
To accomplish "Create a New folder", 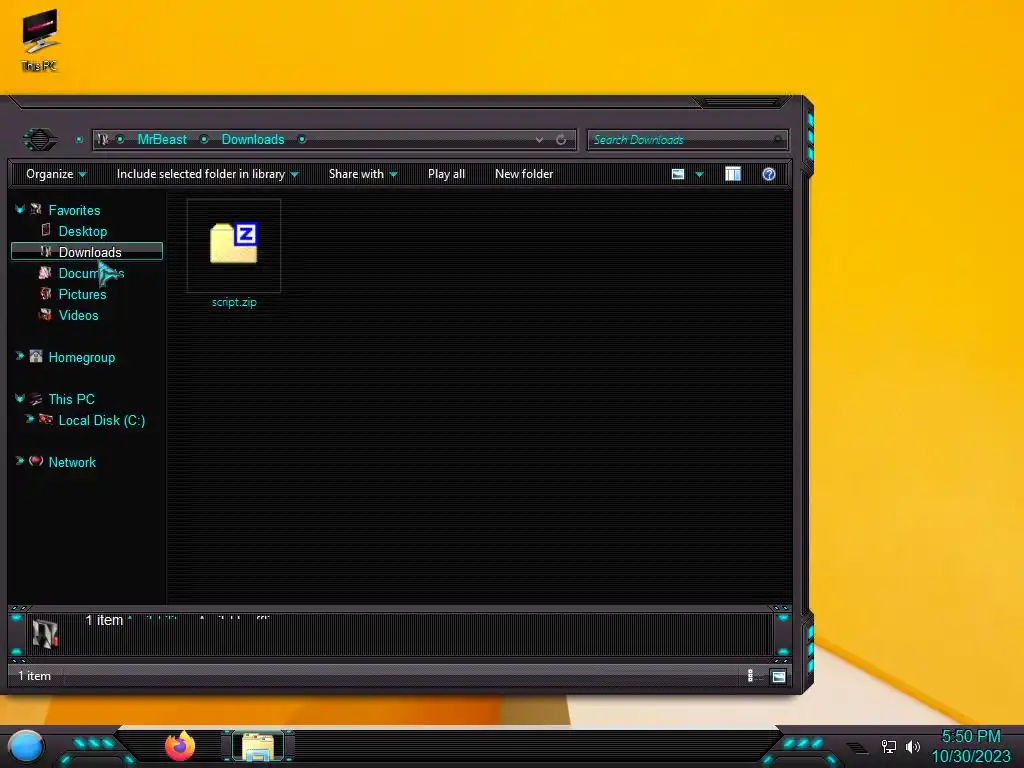I will click(524, 174).
